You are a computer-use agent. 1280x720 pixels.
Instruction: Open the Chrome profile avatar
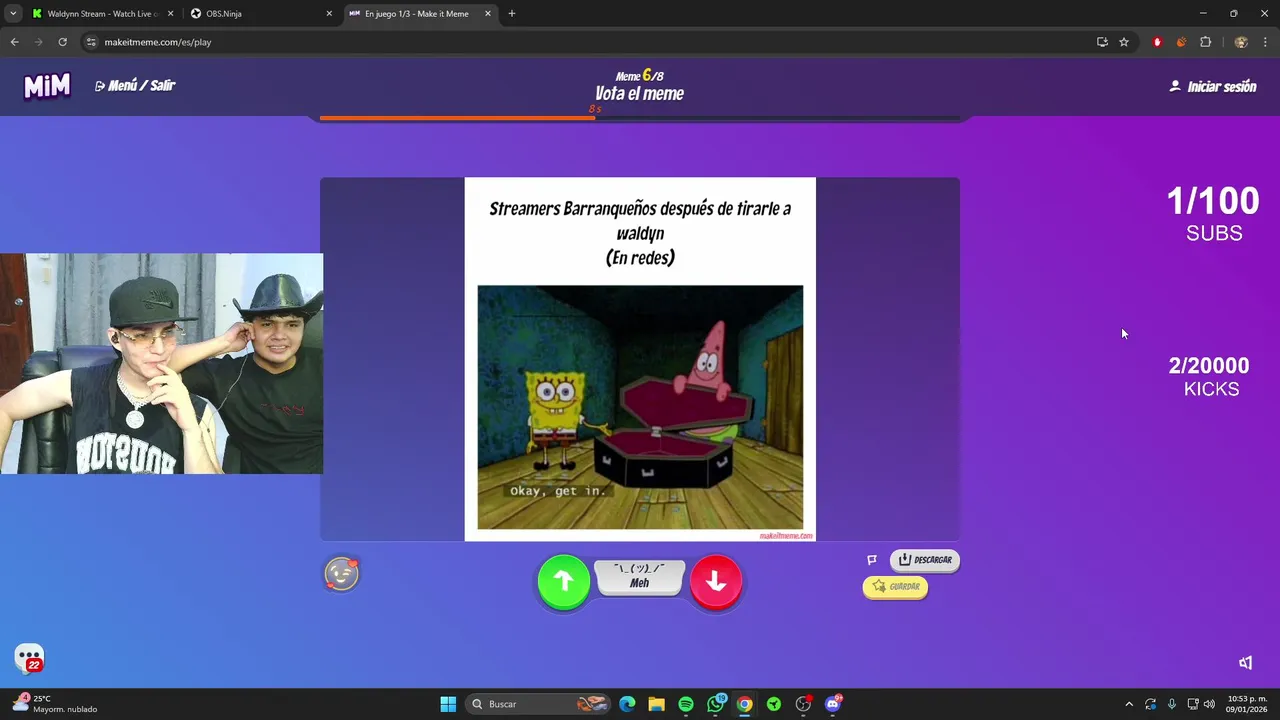(1241, 42)
